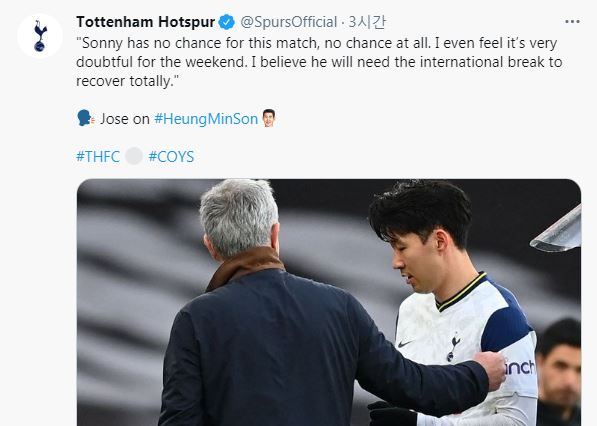Open the #COYS hashtag

pos(171,156)
